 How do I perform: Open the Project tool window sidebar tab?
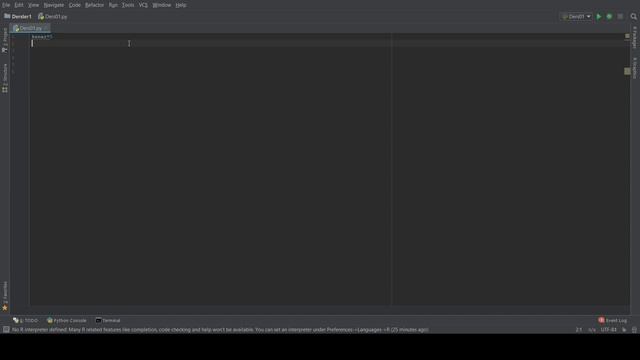5,40
